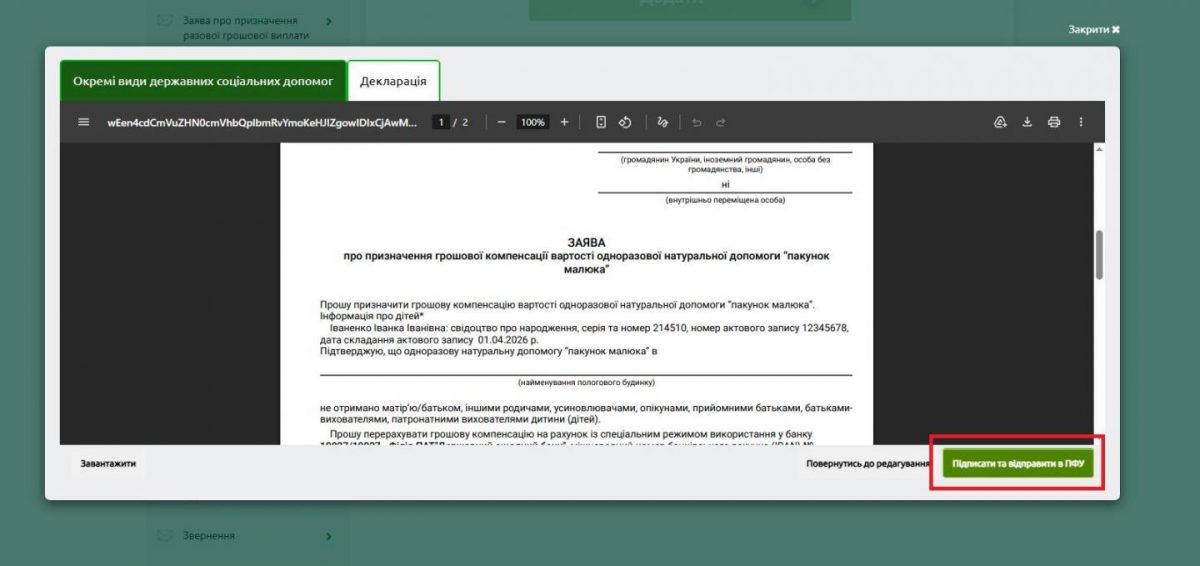Click the undo arrow in PDF toolbar

tap(696, 122)
